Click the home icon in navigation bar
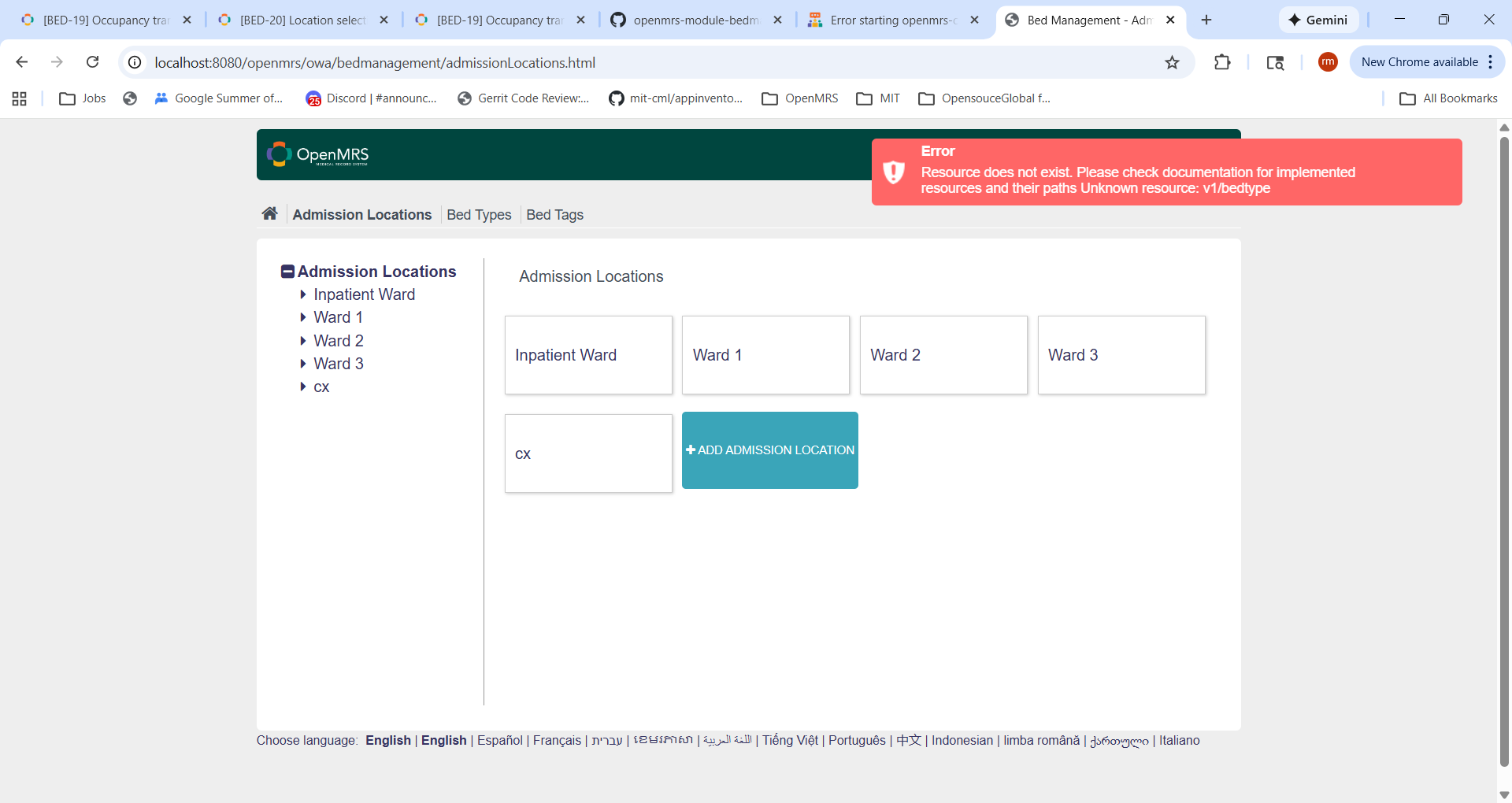This screenshot has height=803, width=1512. click(269, 214)
